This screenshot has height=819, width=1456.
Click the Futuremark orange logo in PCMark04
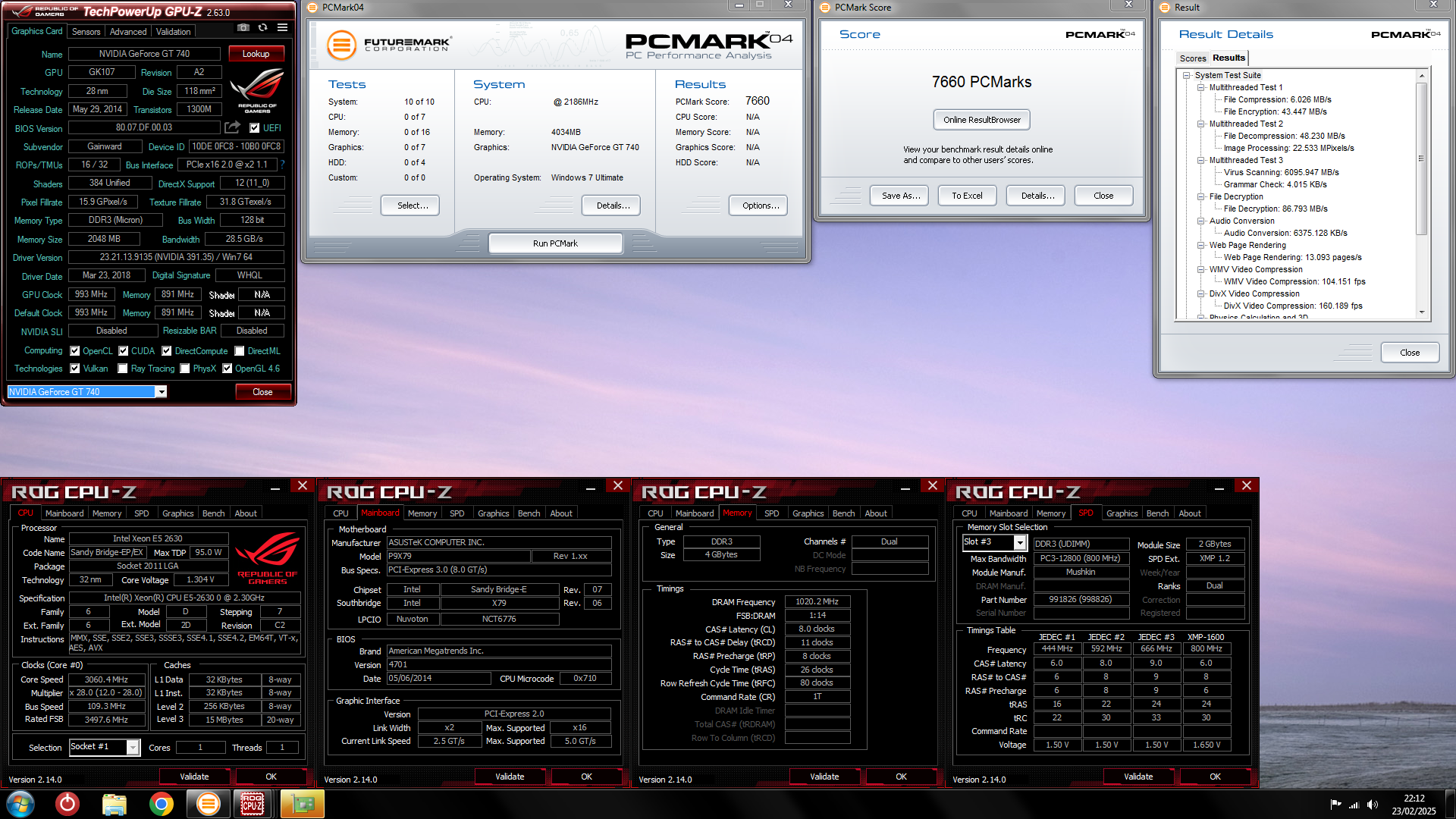tap(341, 45)
